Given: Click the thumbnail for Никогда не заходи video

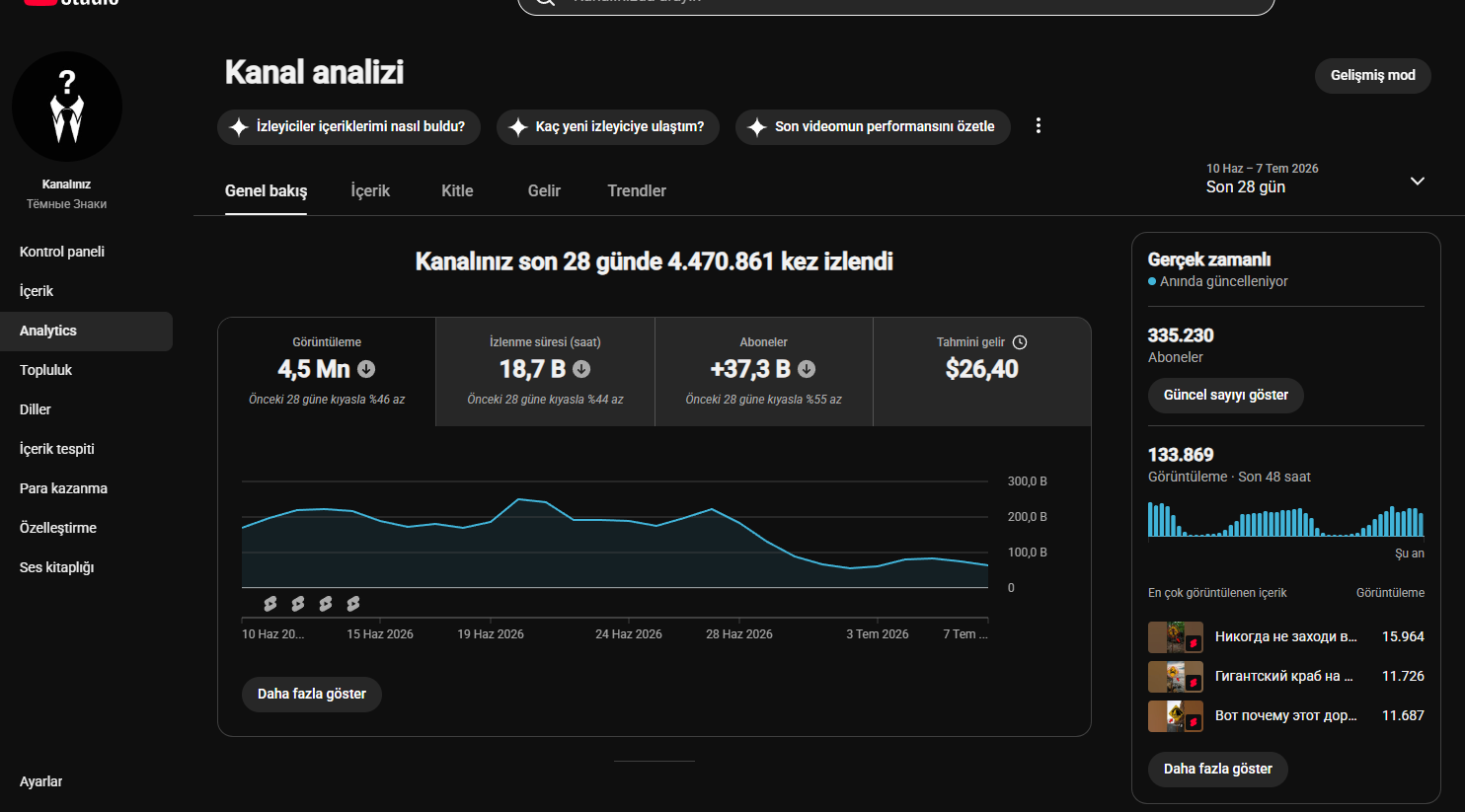Looking at the screenshot, I should 1176,637.
